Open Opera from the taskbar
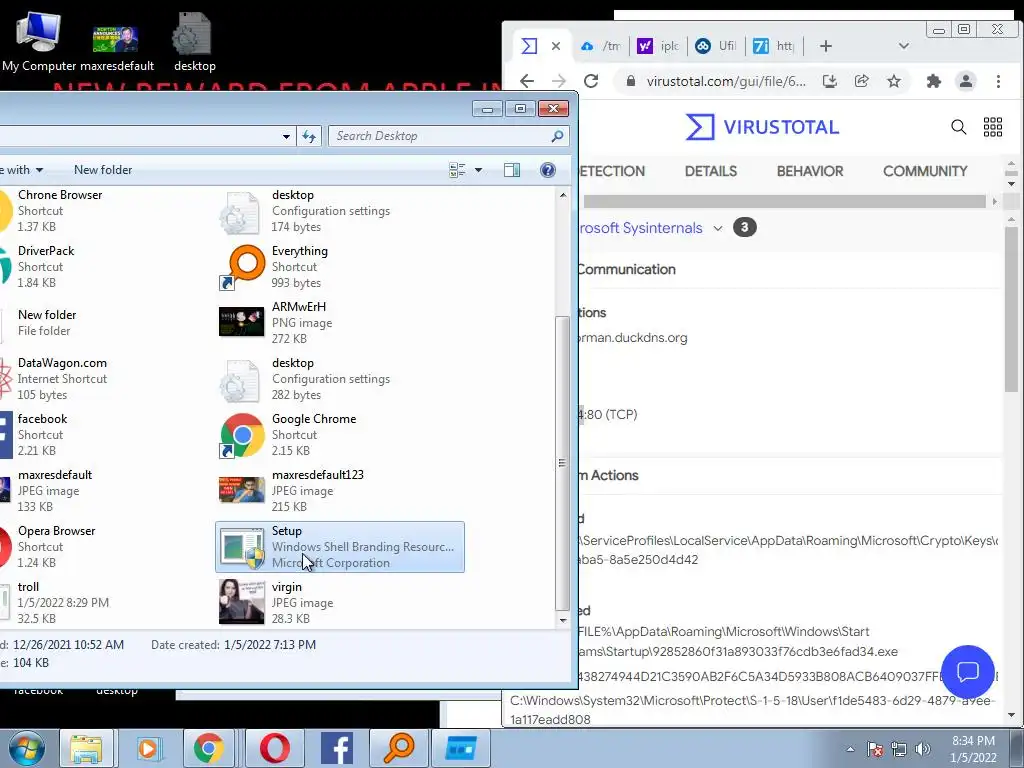The height and width of the screenshot is (768, 1024). coord(275,748)
